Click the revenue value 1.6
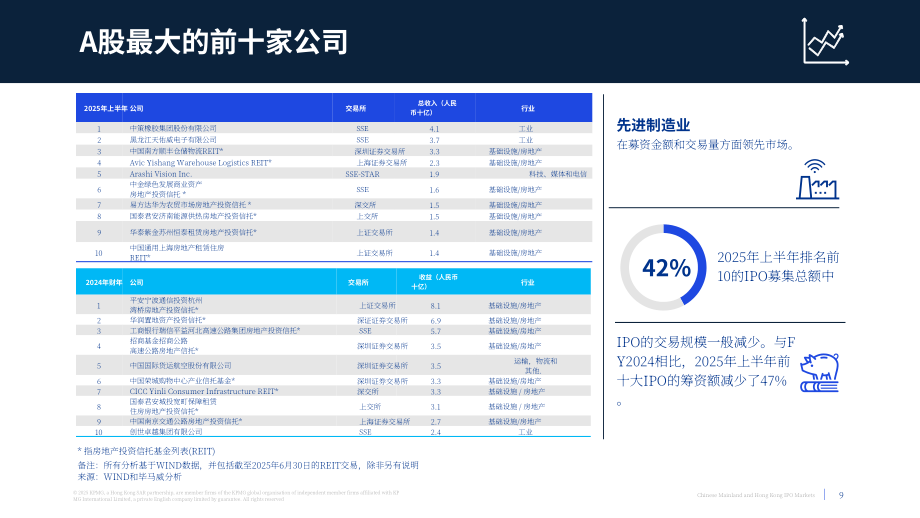The width and height of the screenshot is (920, 518). (434, 190)
